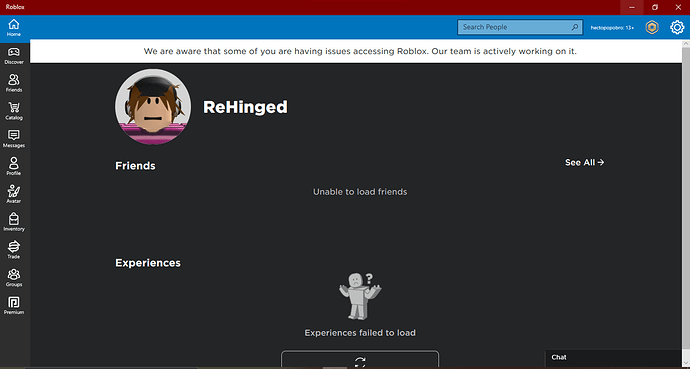Open the Discover section
690x369 pixels.
14,55
